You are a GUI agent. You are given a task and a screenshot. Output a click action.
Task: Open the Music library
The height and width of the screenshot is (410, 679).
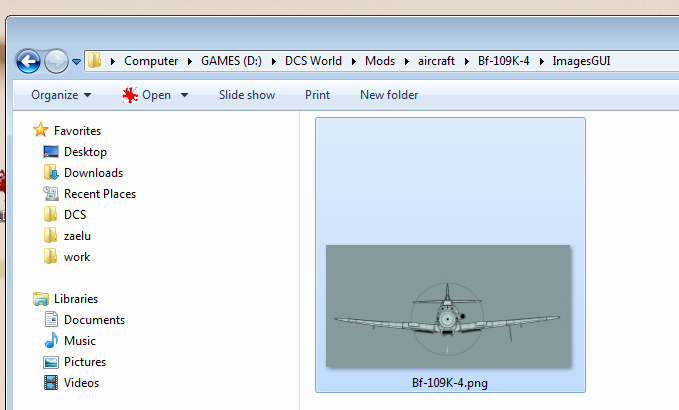80,341
